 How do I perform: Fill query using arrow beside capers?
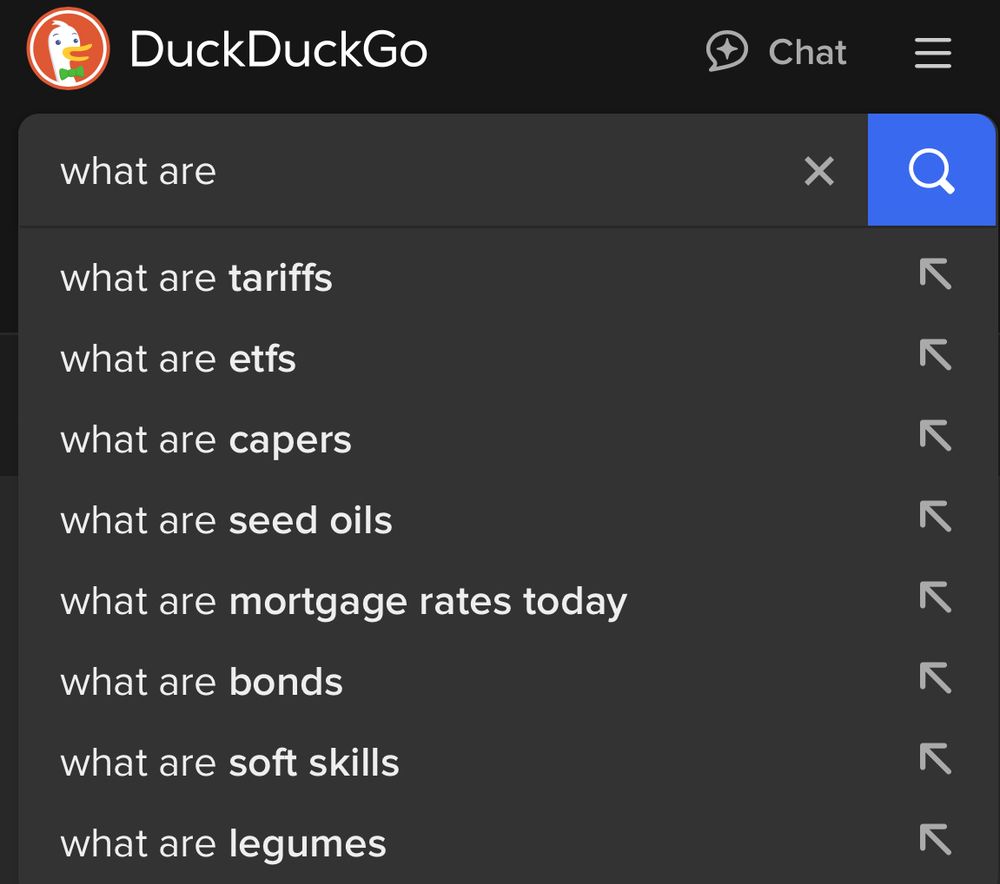(x=935, y=435)
